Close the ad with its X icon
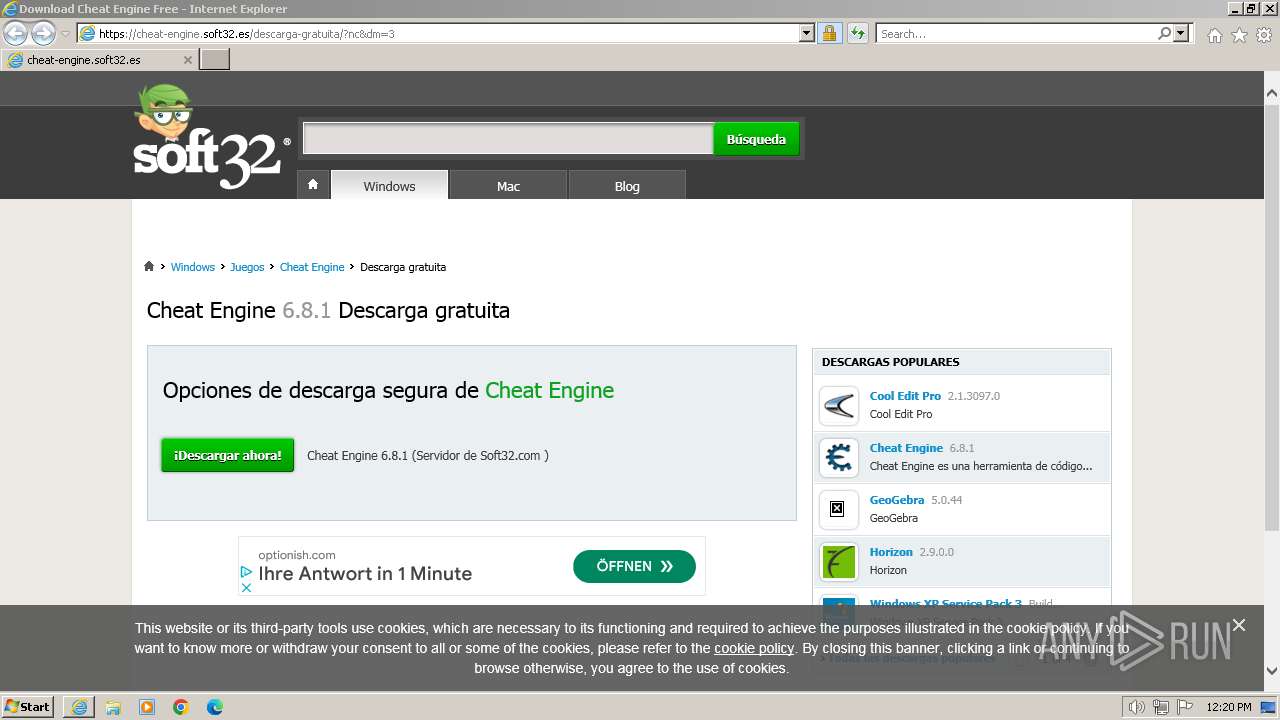 (x=246, y=587)
